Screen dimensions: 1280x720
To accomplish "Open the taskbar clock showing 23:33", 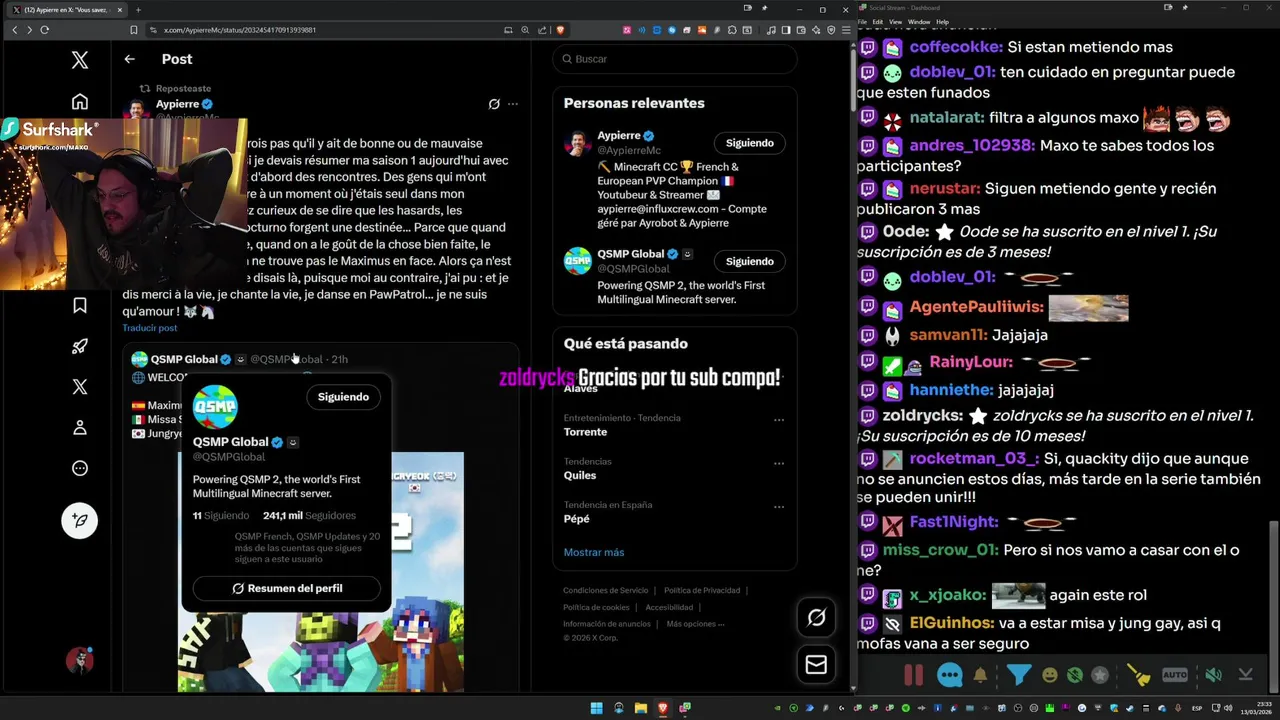I will 1257,708.
